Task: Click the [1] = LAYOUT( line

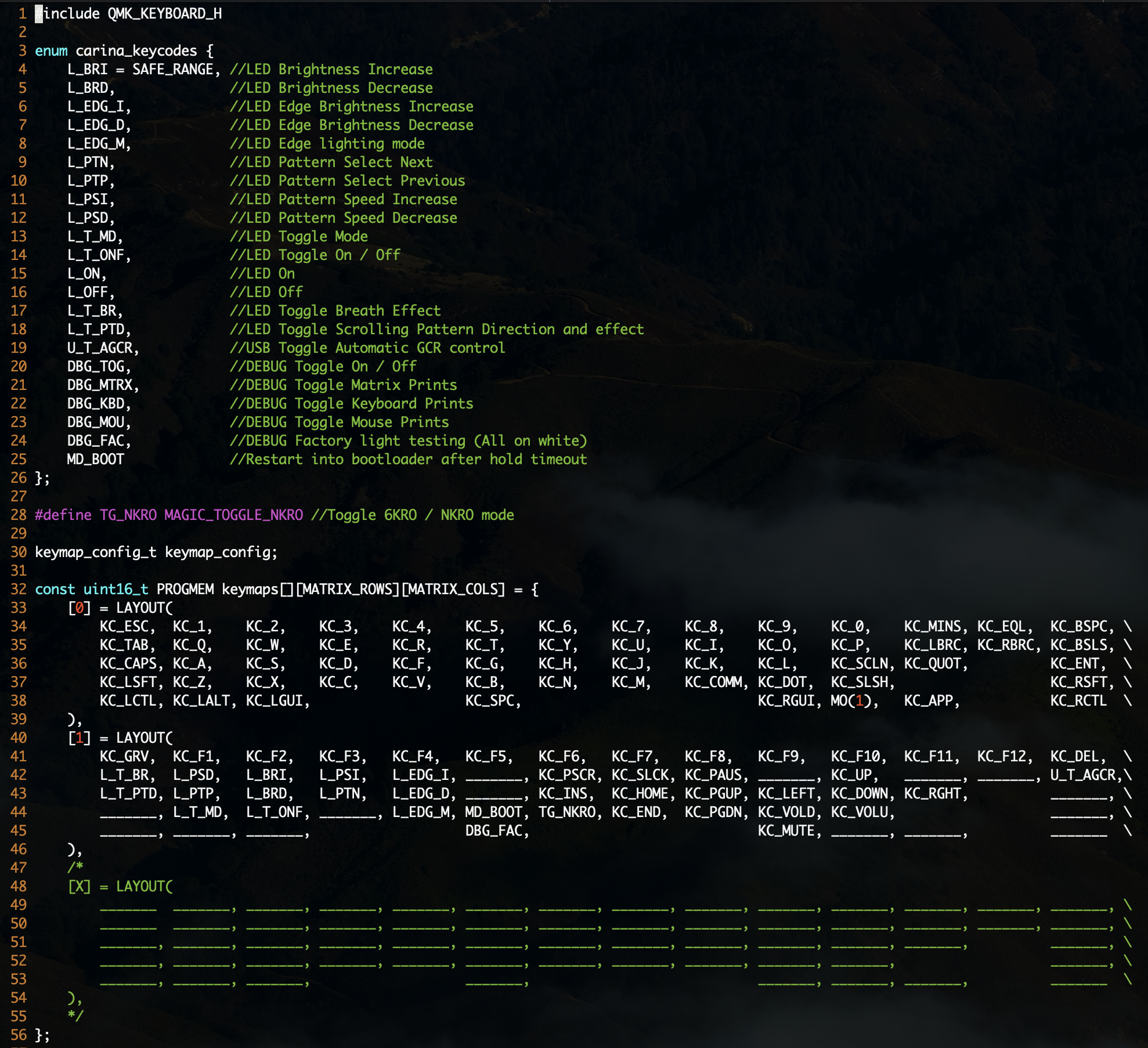Action: tap(120, 738)
